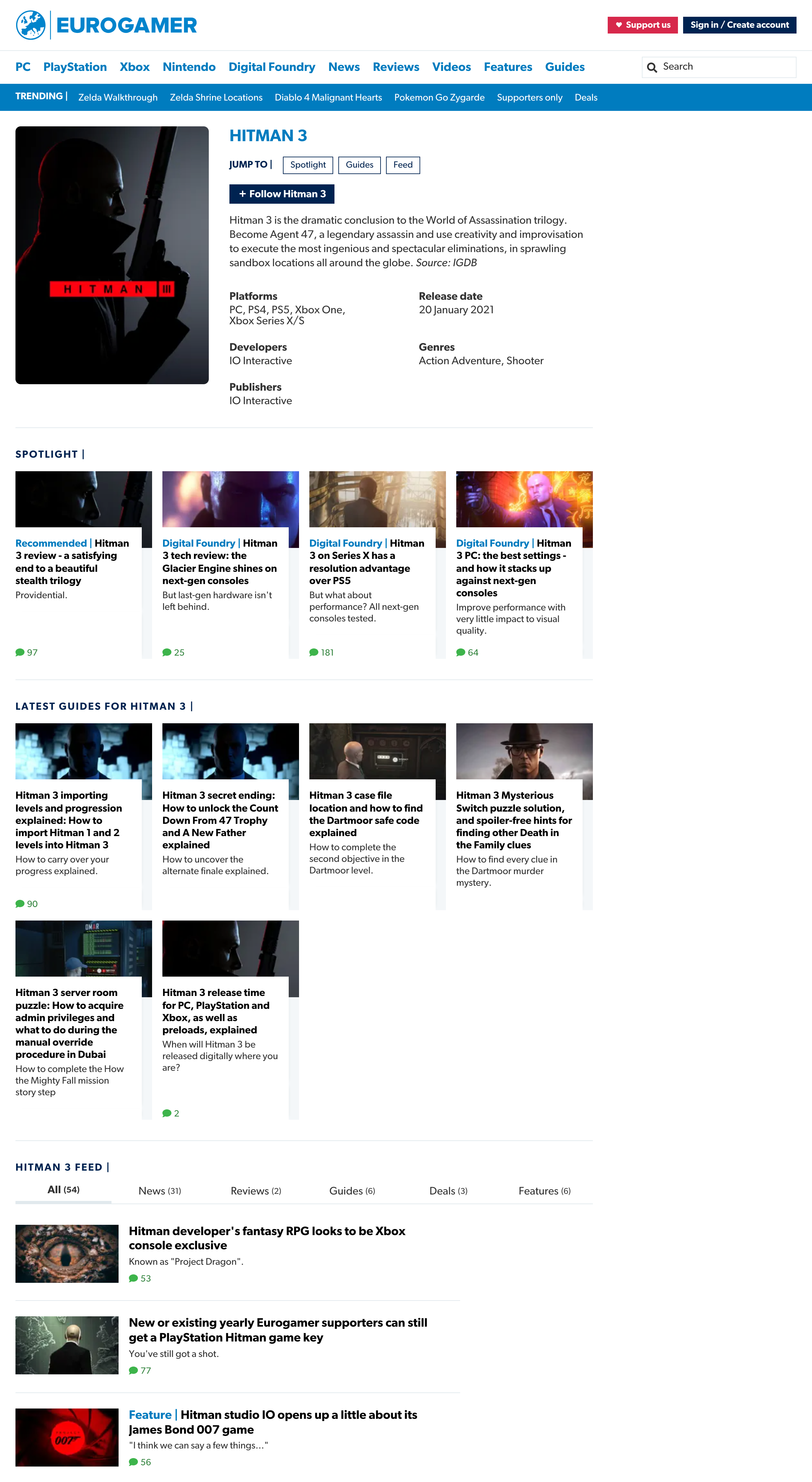Click the heart icon on Support us button
812x1482 pixels.
click(x=618, y=25)
